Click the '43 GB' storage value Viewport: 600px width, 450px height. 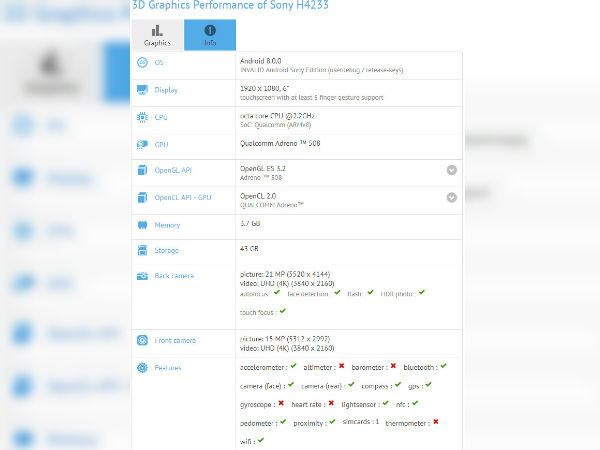(x=249, y=249)
